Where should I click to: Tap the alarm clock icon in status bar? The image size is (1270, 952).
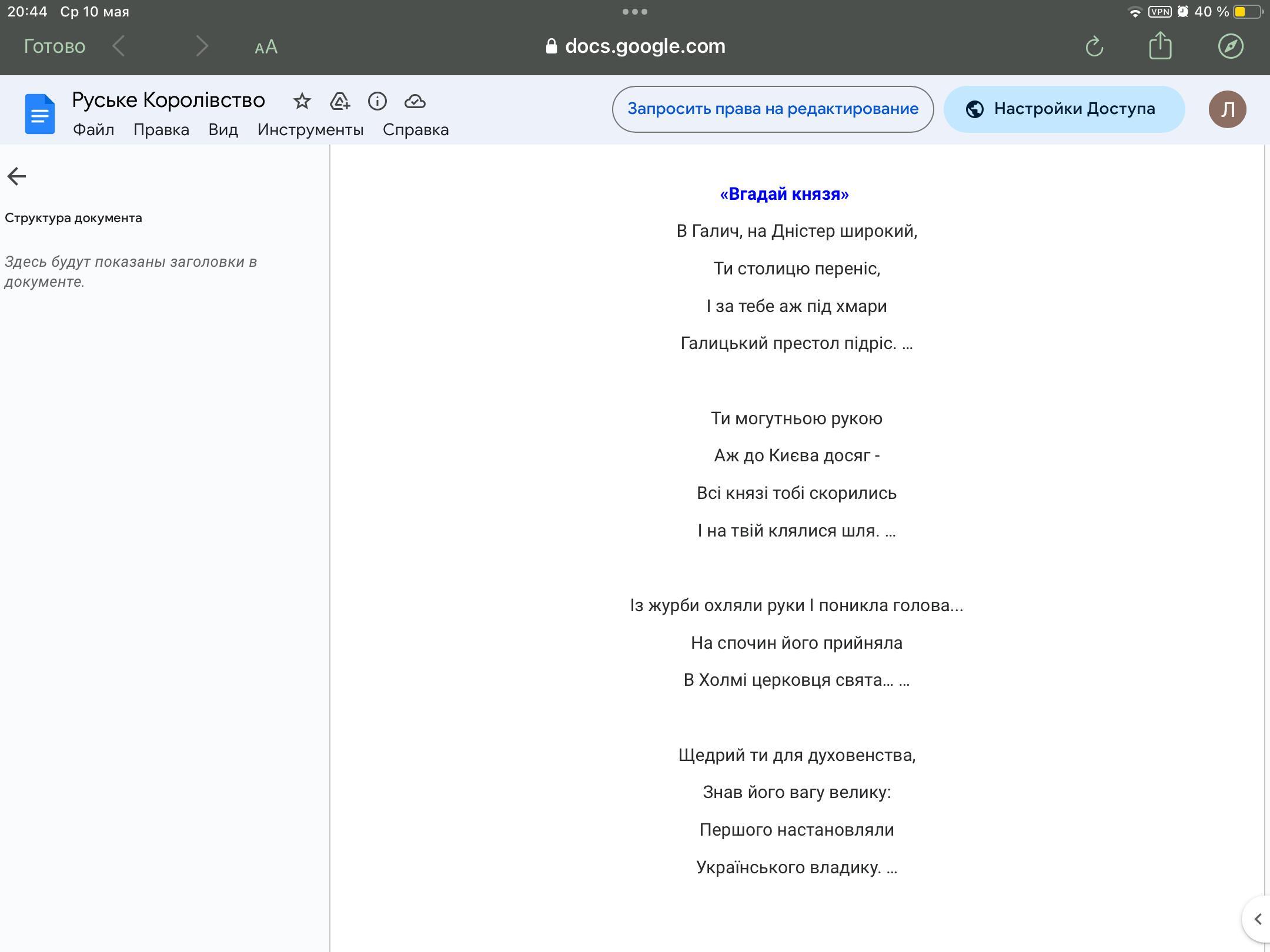tap(1183, 12)
